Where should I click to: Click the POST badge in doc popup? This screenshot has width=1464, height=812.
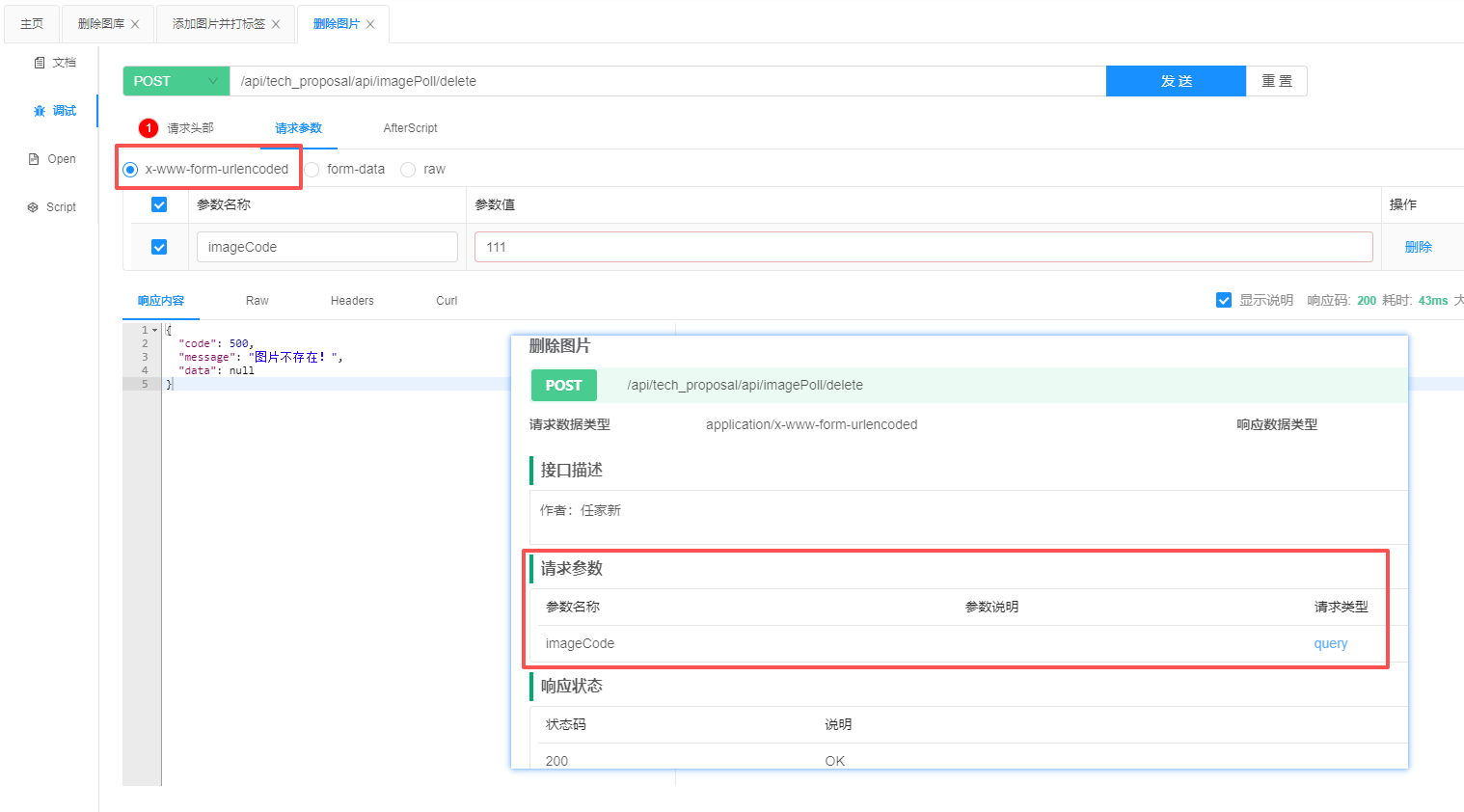click(x=564, y=385)
